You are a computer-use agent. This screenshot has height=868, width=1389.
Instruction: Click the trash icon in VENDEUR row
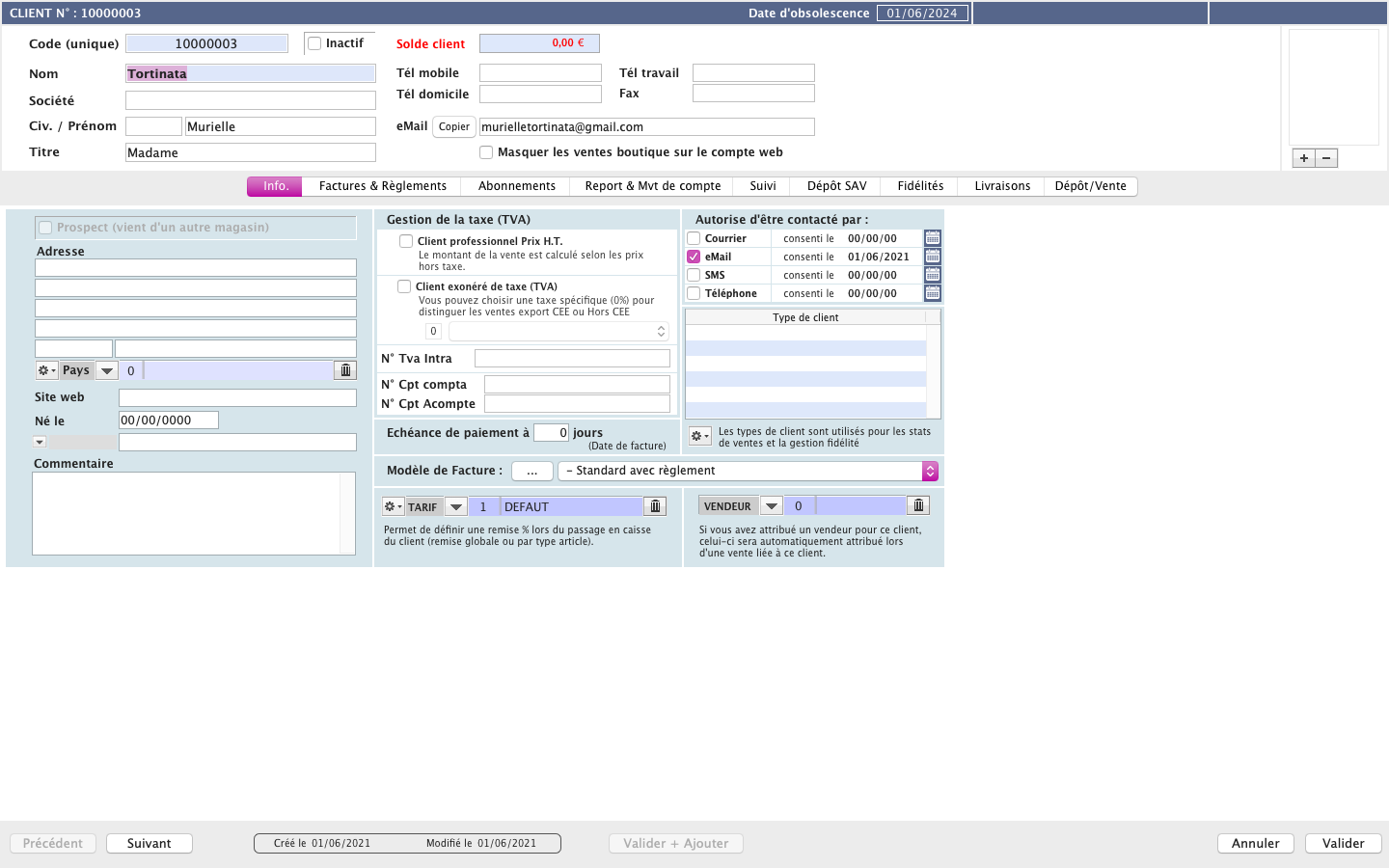pos(918,505)
